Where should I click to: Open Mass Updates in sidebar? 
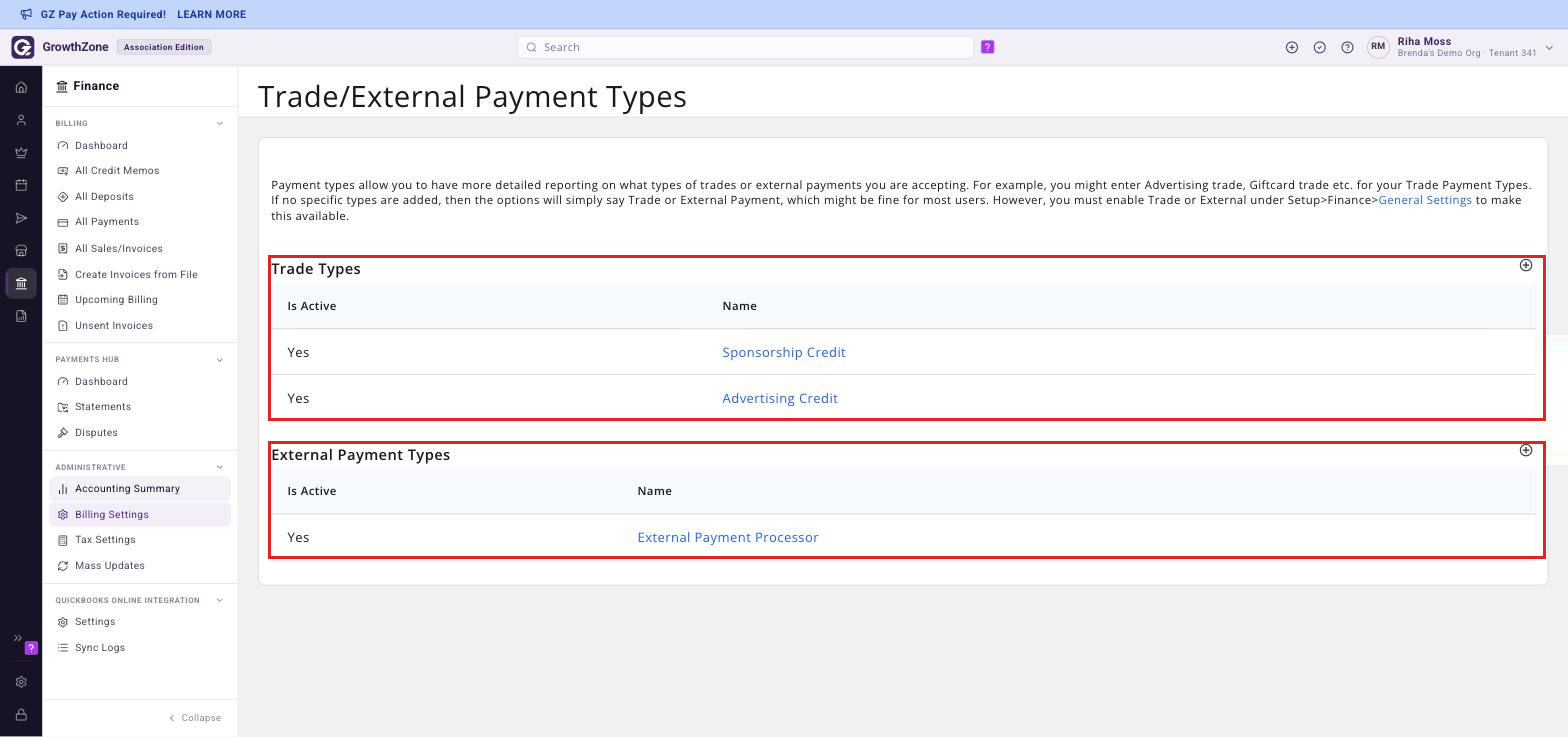[x=110, y=566]
